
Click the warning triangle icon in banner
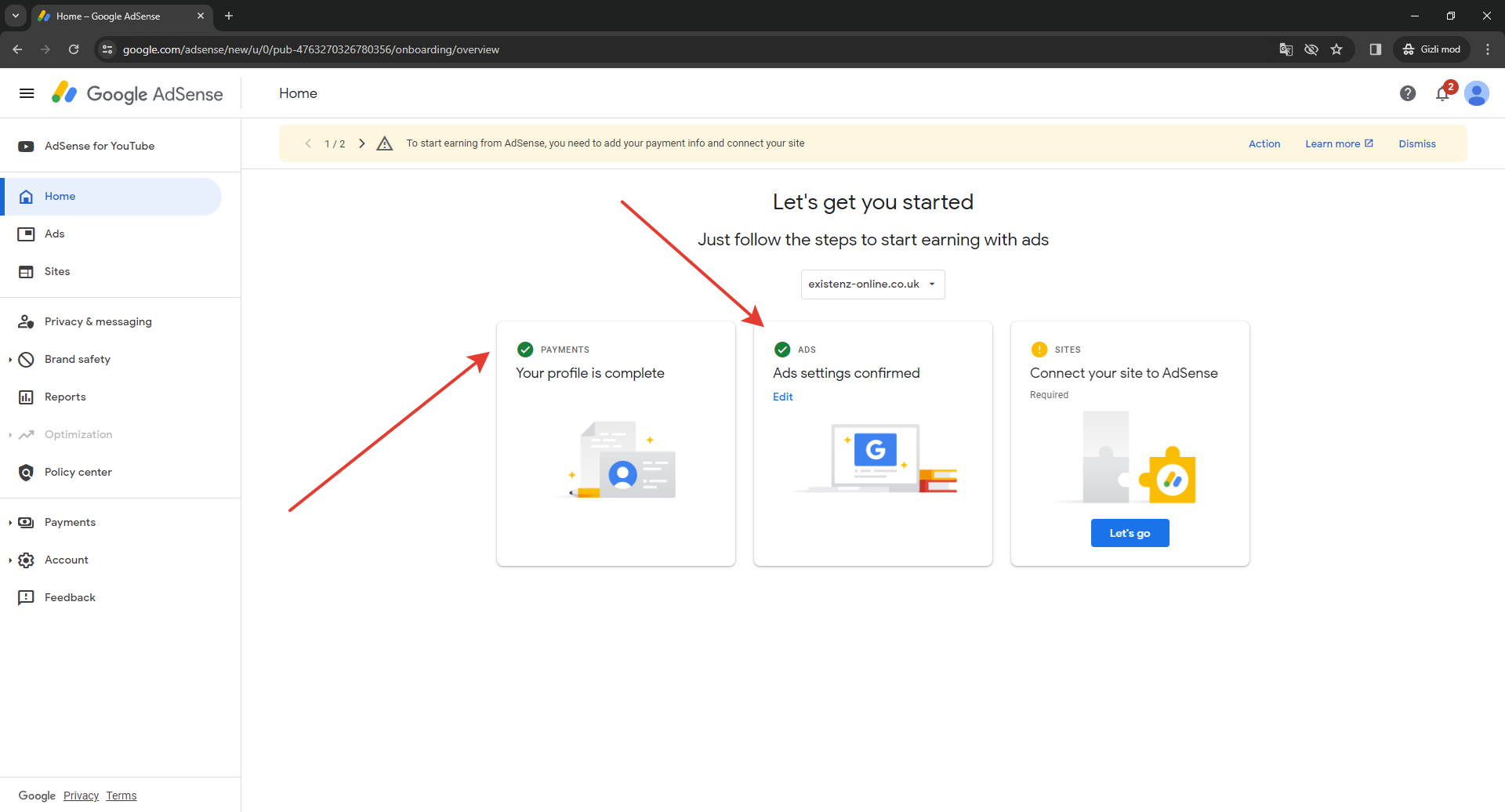pos(384,143)
